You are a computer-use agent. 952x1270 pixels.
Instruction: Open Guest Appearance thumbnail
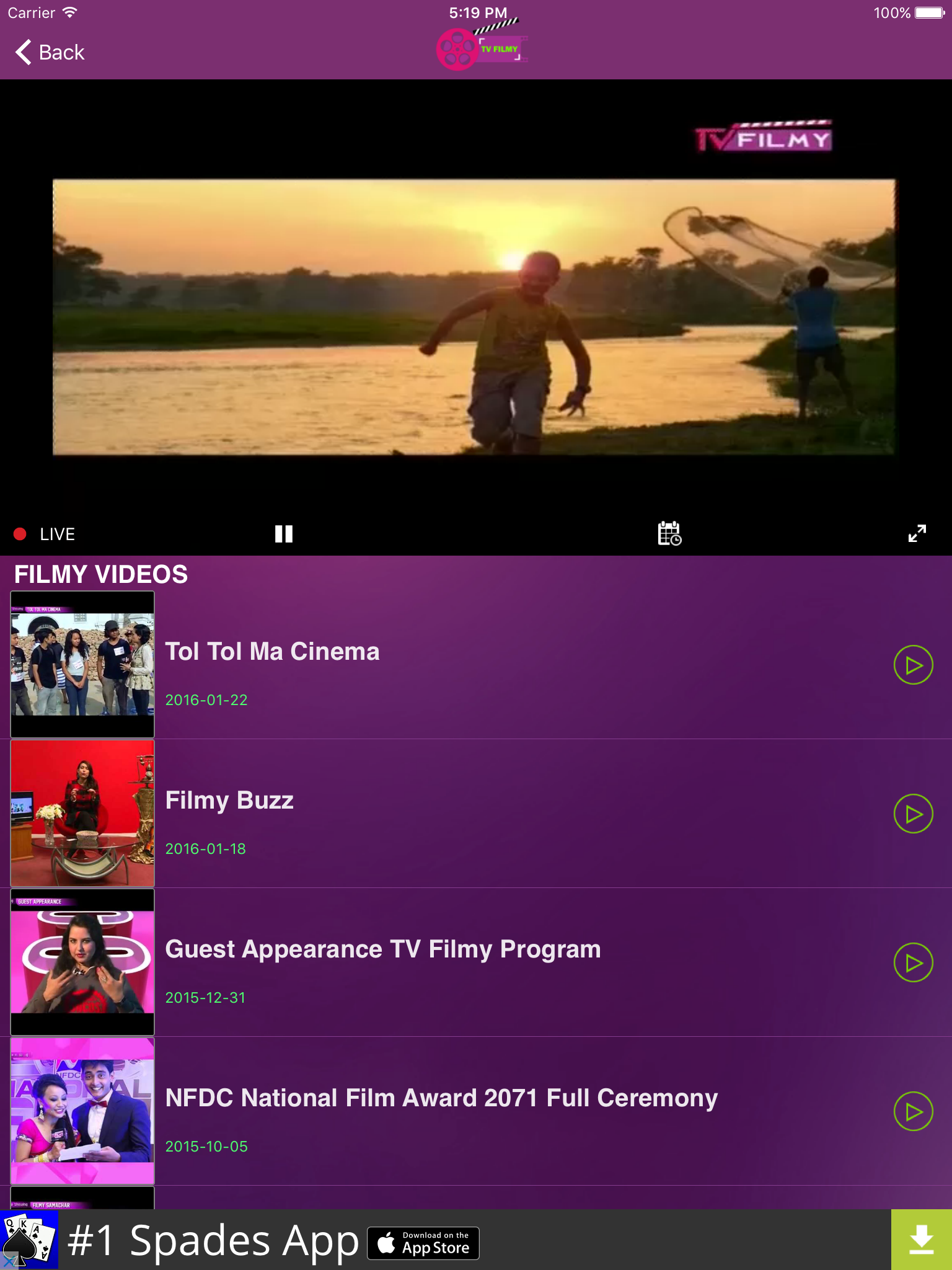coord(82,962)
